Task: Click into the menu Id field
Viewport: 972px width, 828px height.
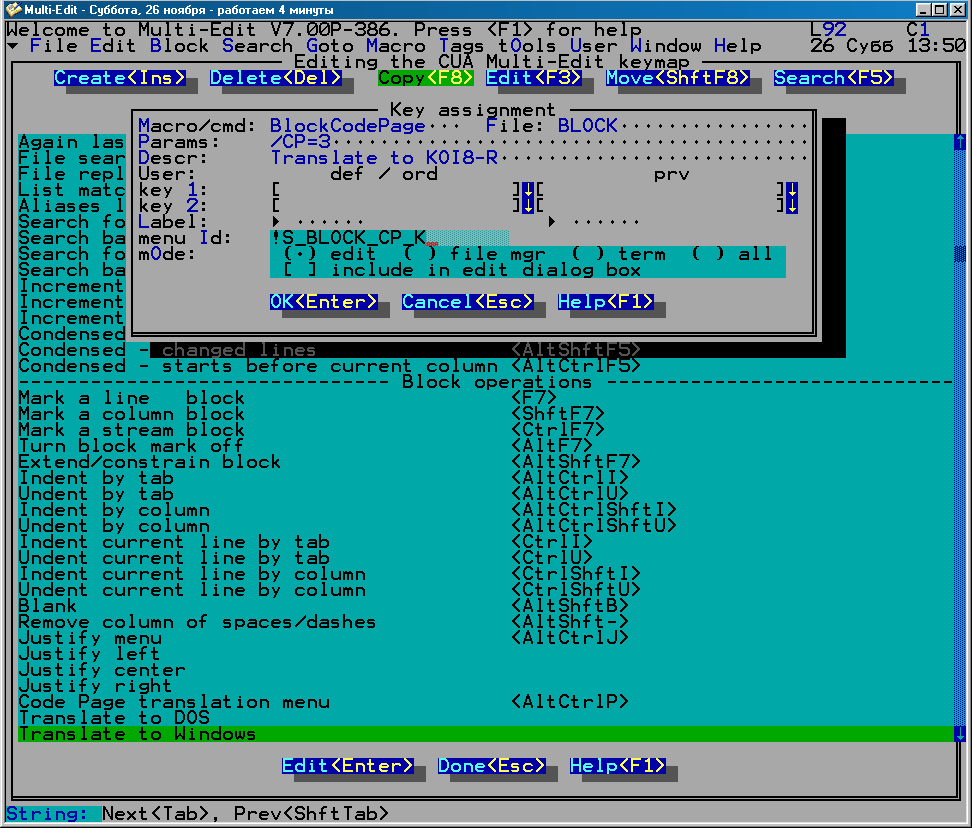Action: point(390,238)
